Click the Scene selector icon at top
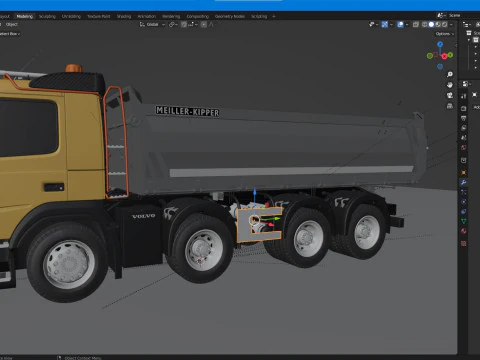Screen dimensions: 480x360 tap(441, 15)
